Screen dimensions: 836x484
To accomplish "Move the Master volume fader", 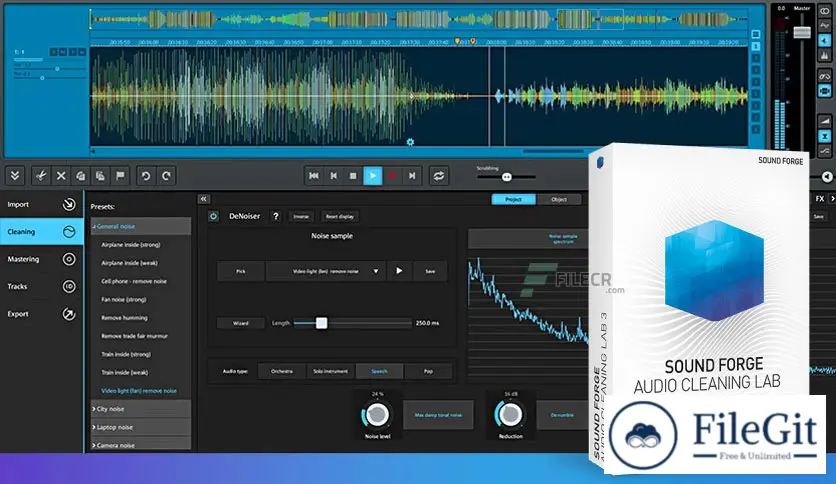I will pos(802,32).
